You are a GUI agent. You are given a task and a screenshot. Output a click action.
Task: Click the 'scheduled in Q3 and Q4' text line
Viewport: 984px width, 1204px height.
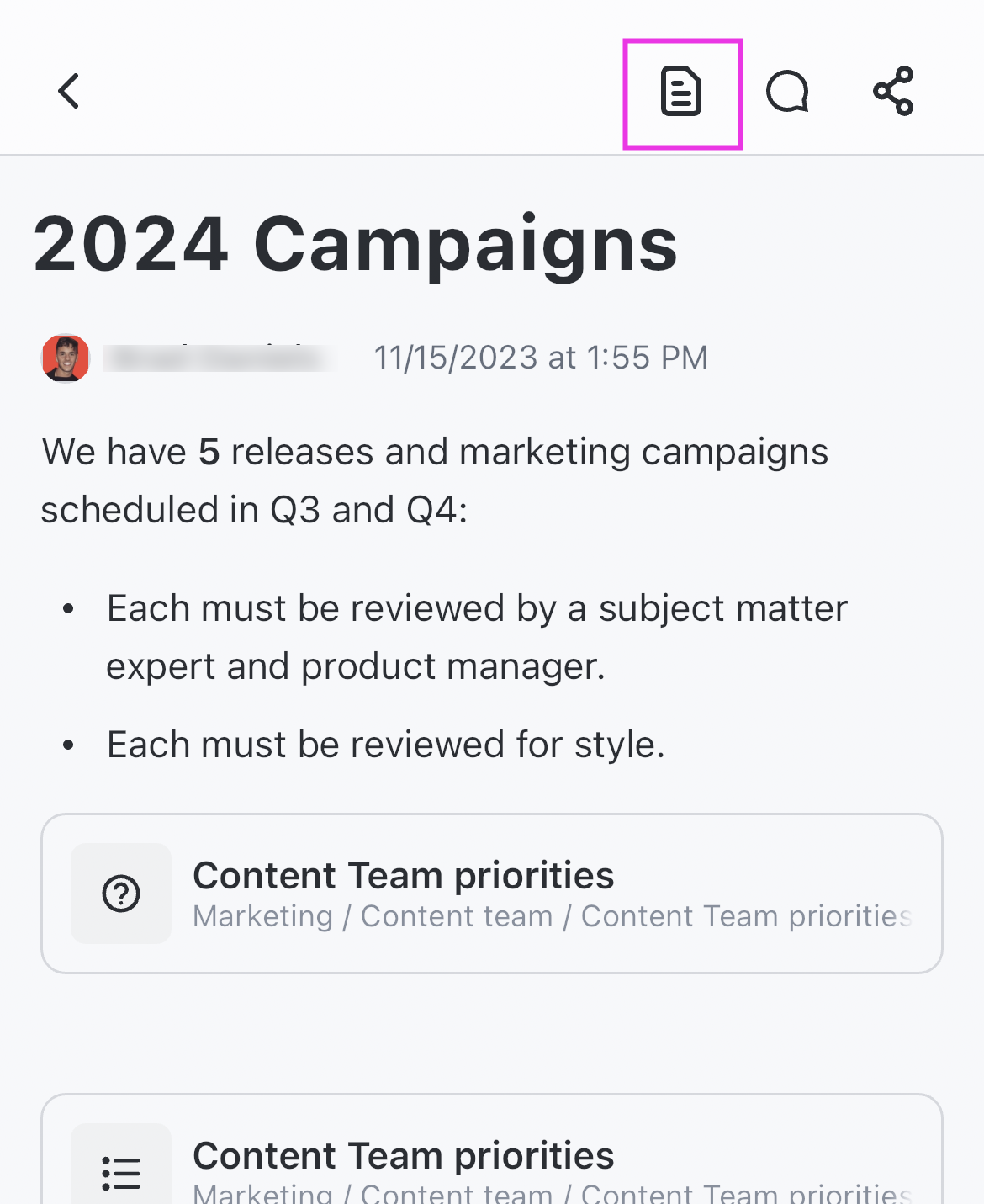[x=254, y=510]
